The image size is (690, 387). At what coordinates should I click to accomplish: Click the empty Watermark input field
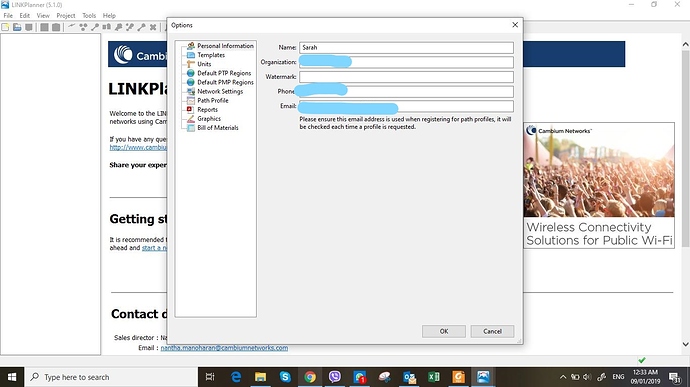(x=406, y=77)
